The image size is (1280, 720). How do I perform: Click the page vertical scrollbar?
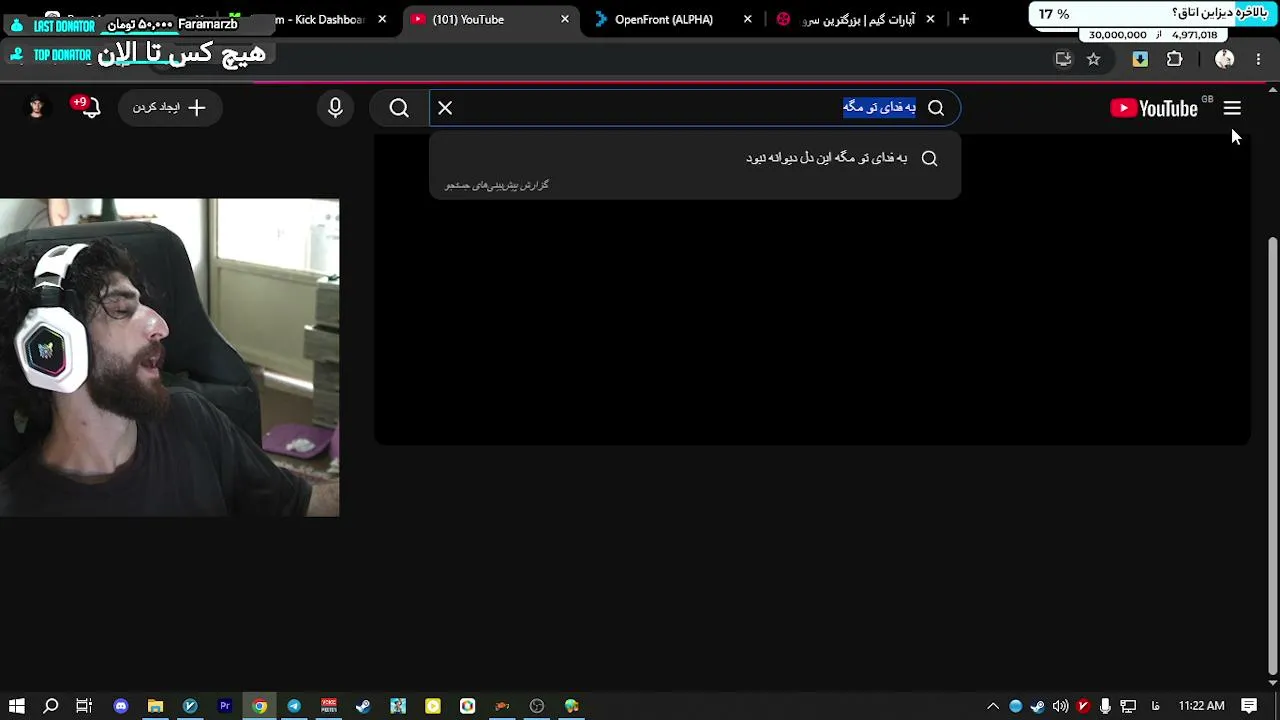(x=1272, y=455)
